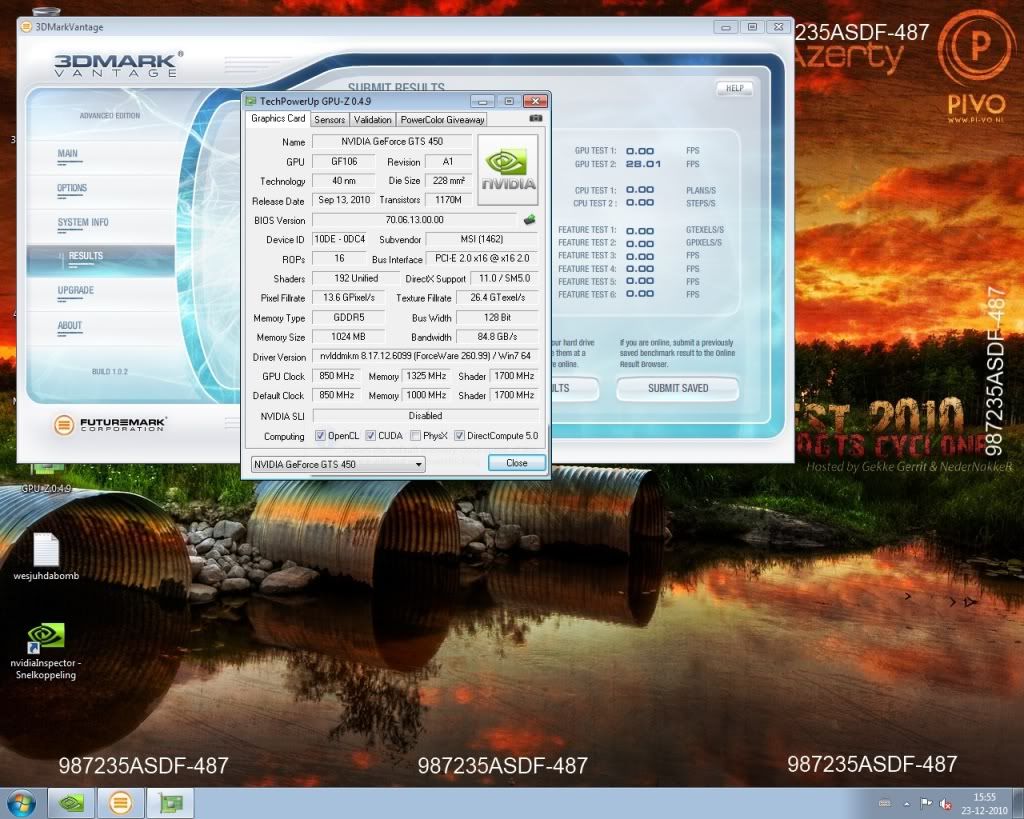Viewport: 1024px width, 819px height.
Task: Click the GPU-Z screenshot camera icon
Action: pyautogui.click(x=536, y=118)
